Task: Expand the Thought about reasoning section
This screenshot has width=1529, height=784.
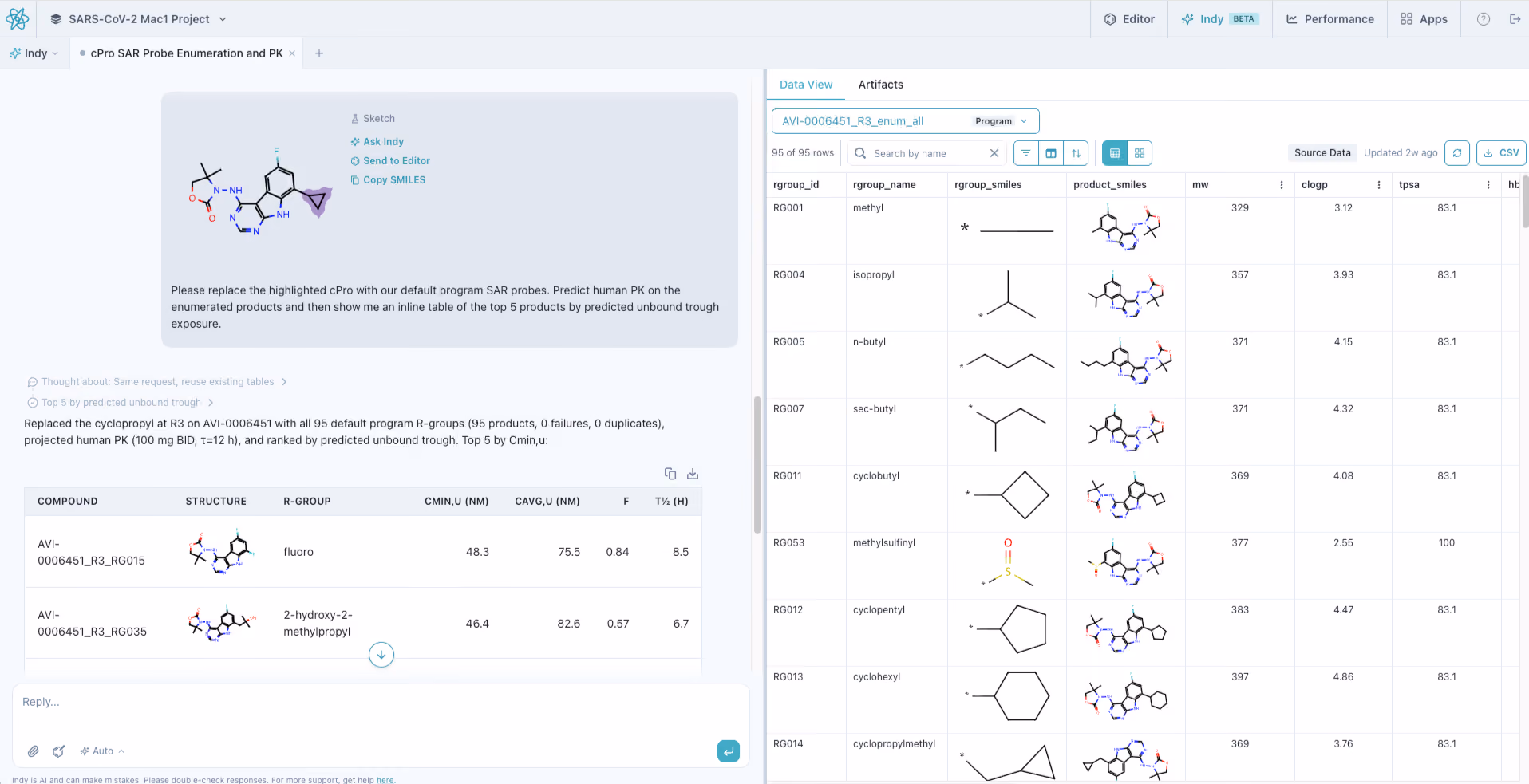Action: point(157,382)
